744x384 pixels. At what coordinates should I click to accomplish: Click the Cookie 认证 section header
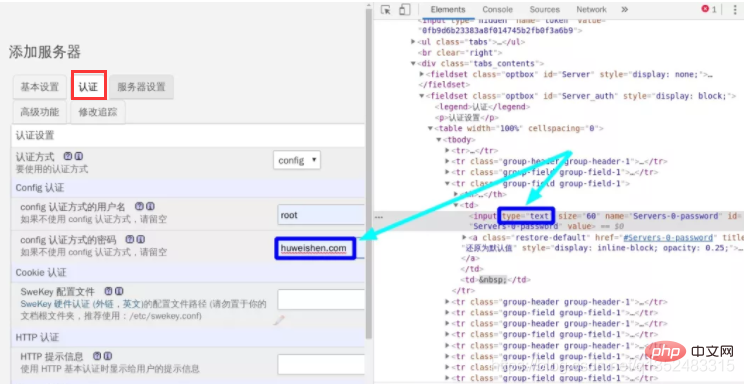[x=41, y=272]
